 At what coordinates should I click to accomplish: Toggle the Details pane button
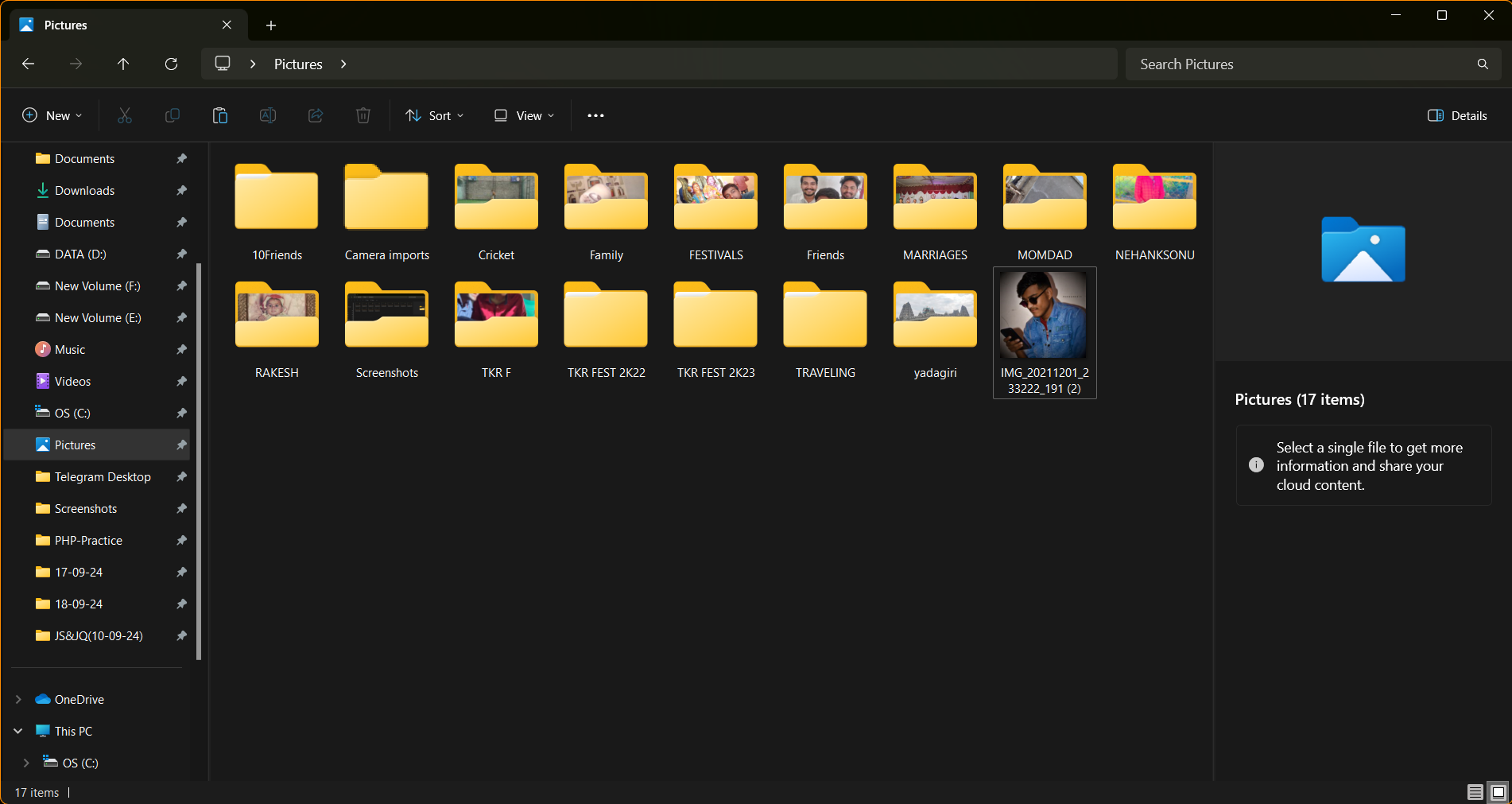coord(1457,115)
